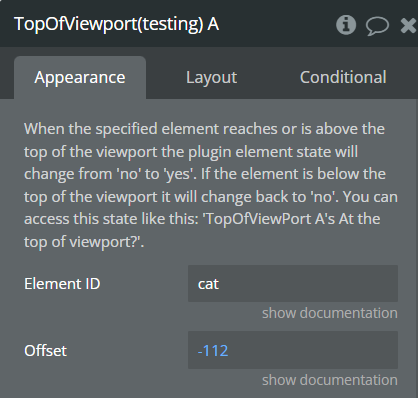Image resolution: width=418 pixels, height=398 pixels.
Task: Open the element info reference icon
Action: click(346, 25)
